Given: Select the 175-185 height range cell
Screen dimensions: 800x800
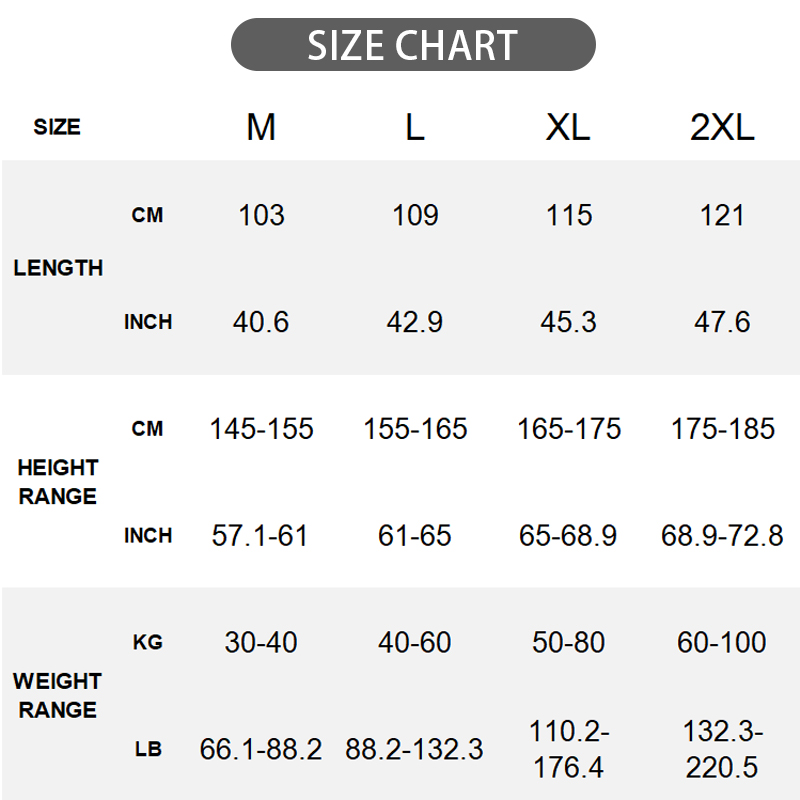Looking at the screenshot, I should click(x=722, y=429).
